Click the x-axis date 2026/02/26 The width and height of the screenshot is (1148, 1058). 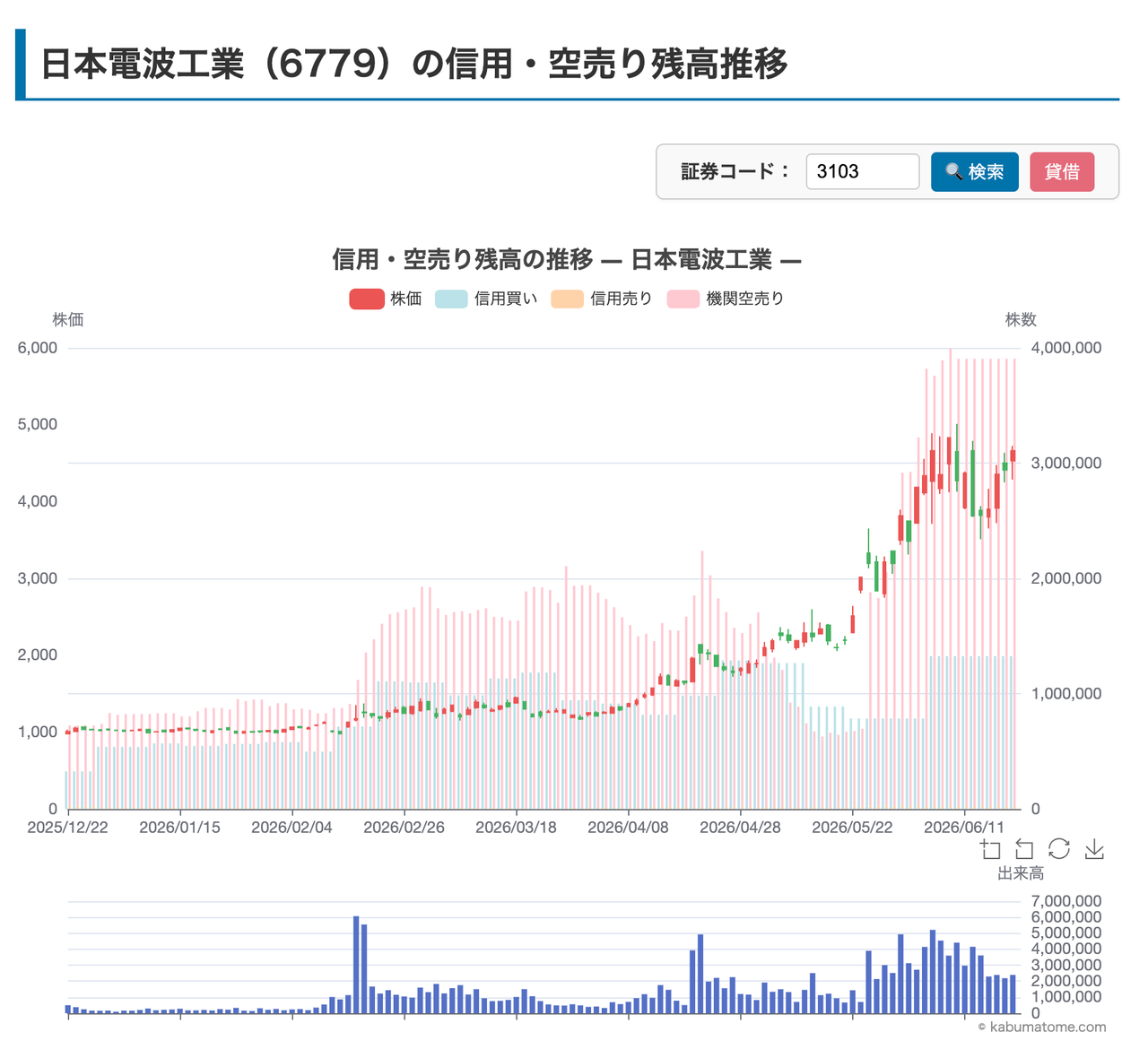point(404,827)
